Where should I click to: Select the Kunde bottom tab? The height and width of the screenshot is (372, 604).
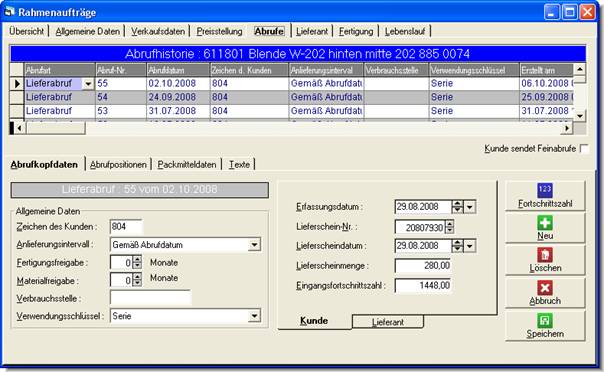point(314,321)
